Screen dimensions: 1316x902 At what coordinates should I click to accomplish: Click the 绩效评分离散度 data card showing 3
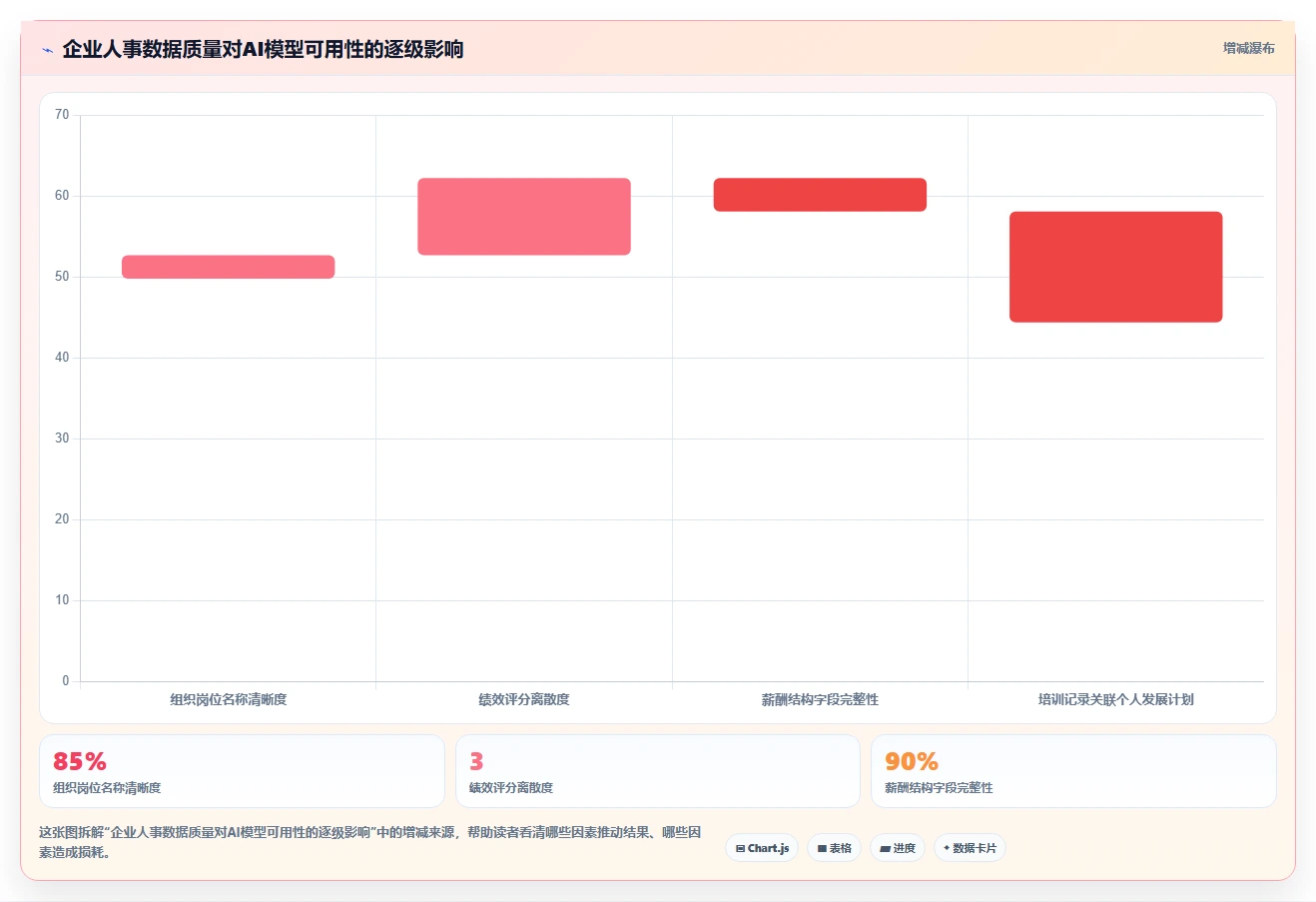(658, 771)
